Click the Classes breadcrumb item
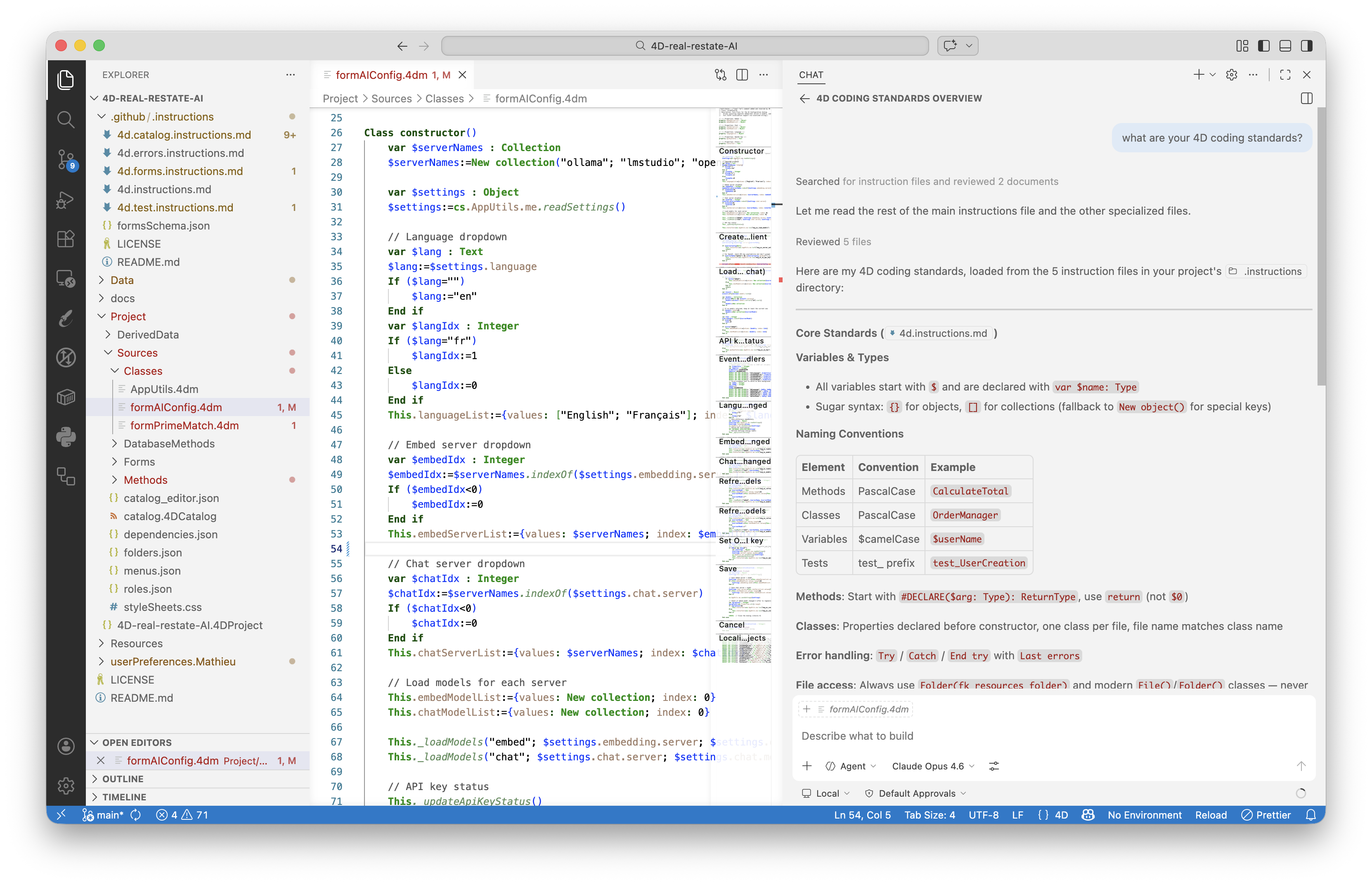This screenshot has width=1372, height=885. 444,99
